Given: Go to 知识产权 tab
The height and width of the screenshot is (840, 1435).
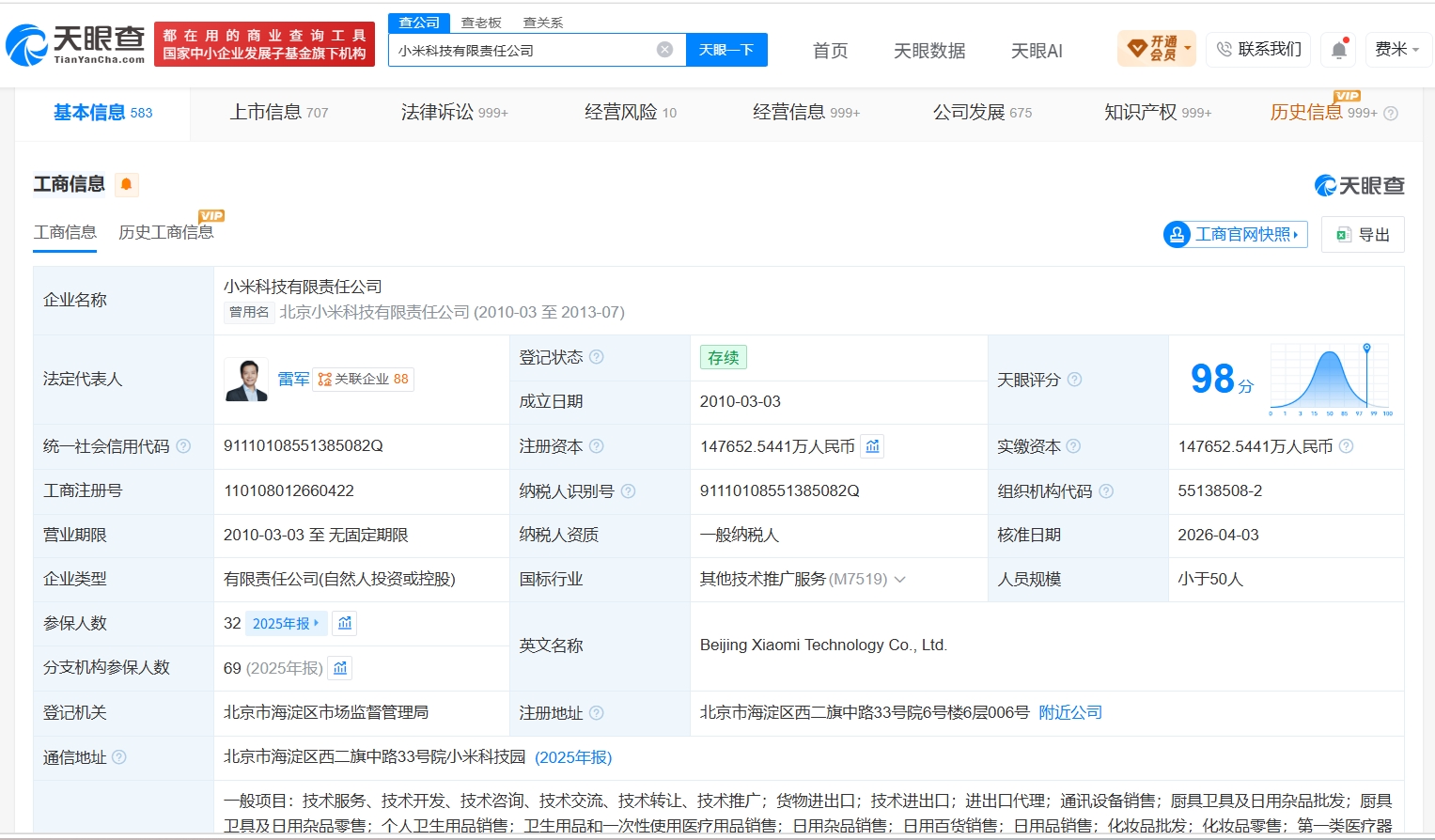Looking at the screenshot, I should point(1158,113).
